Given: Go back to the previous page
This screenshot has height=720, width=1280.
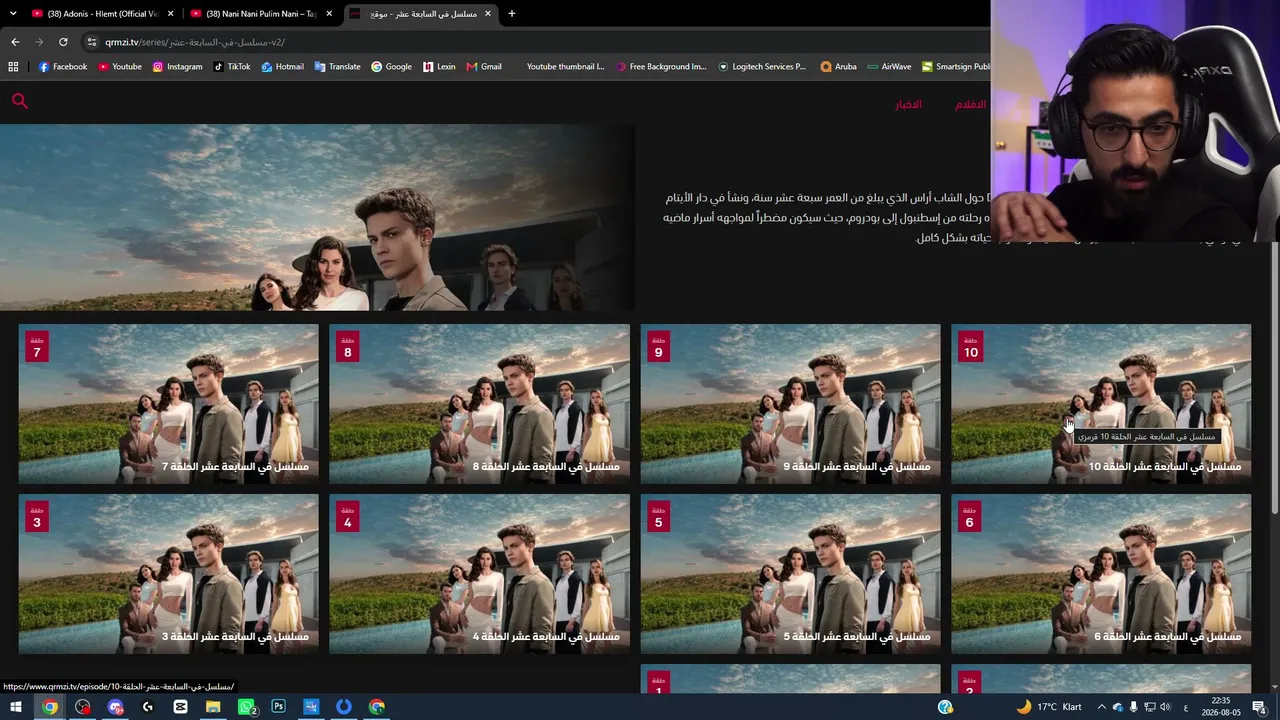Looking at the screenshot, I should (15, 42).
